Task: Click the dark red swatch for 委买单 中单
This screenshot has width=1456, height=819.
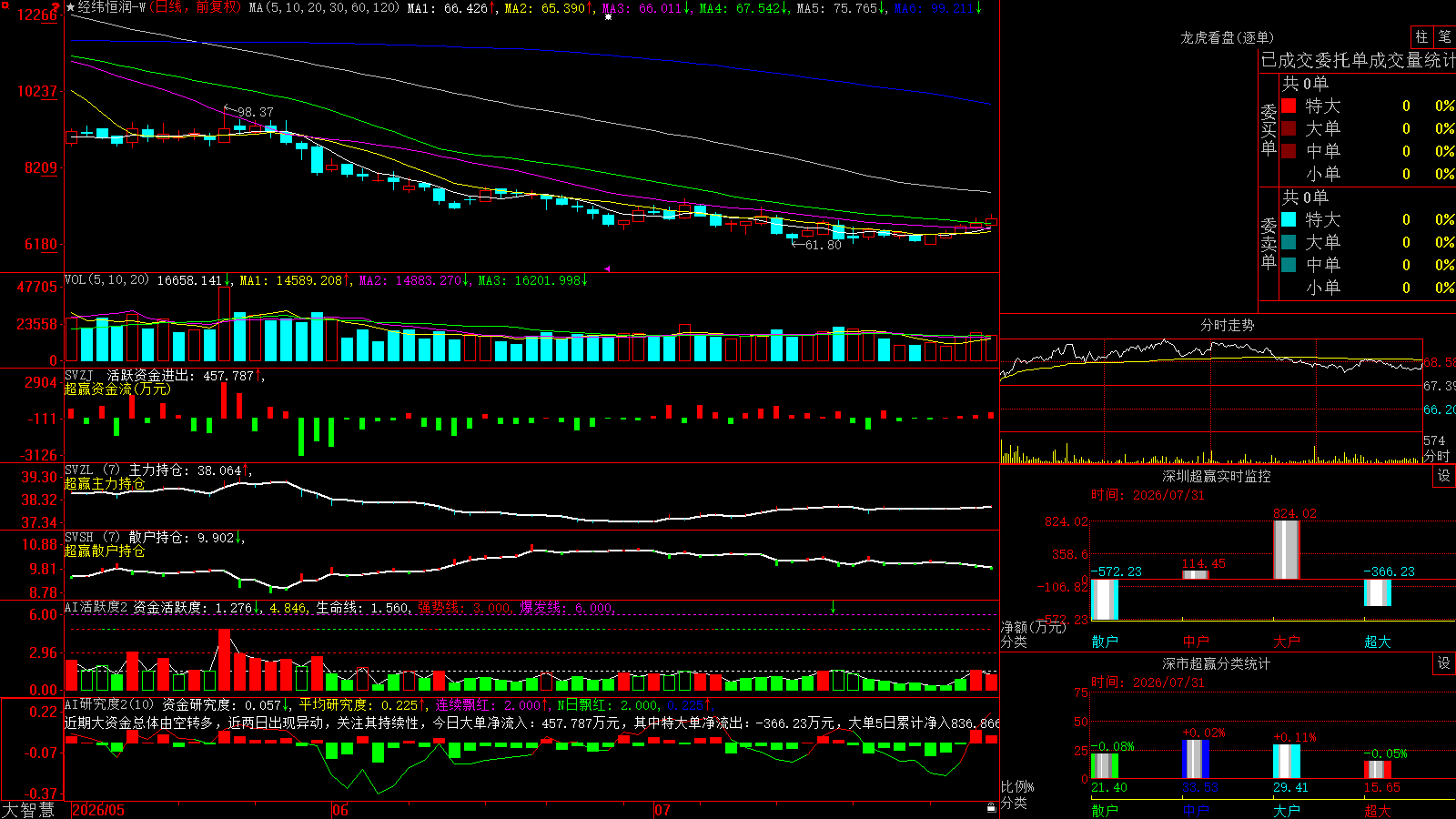Action: click(1289, 150)
